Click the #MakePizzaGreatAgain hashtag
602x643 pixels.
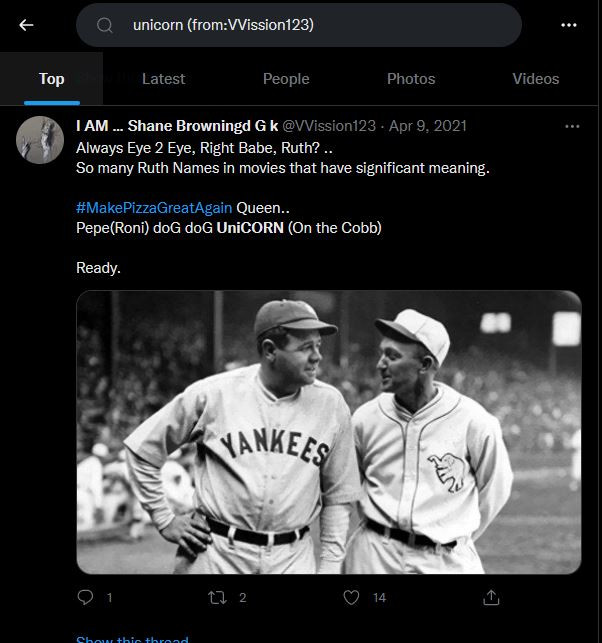point(153,208)
